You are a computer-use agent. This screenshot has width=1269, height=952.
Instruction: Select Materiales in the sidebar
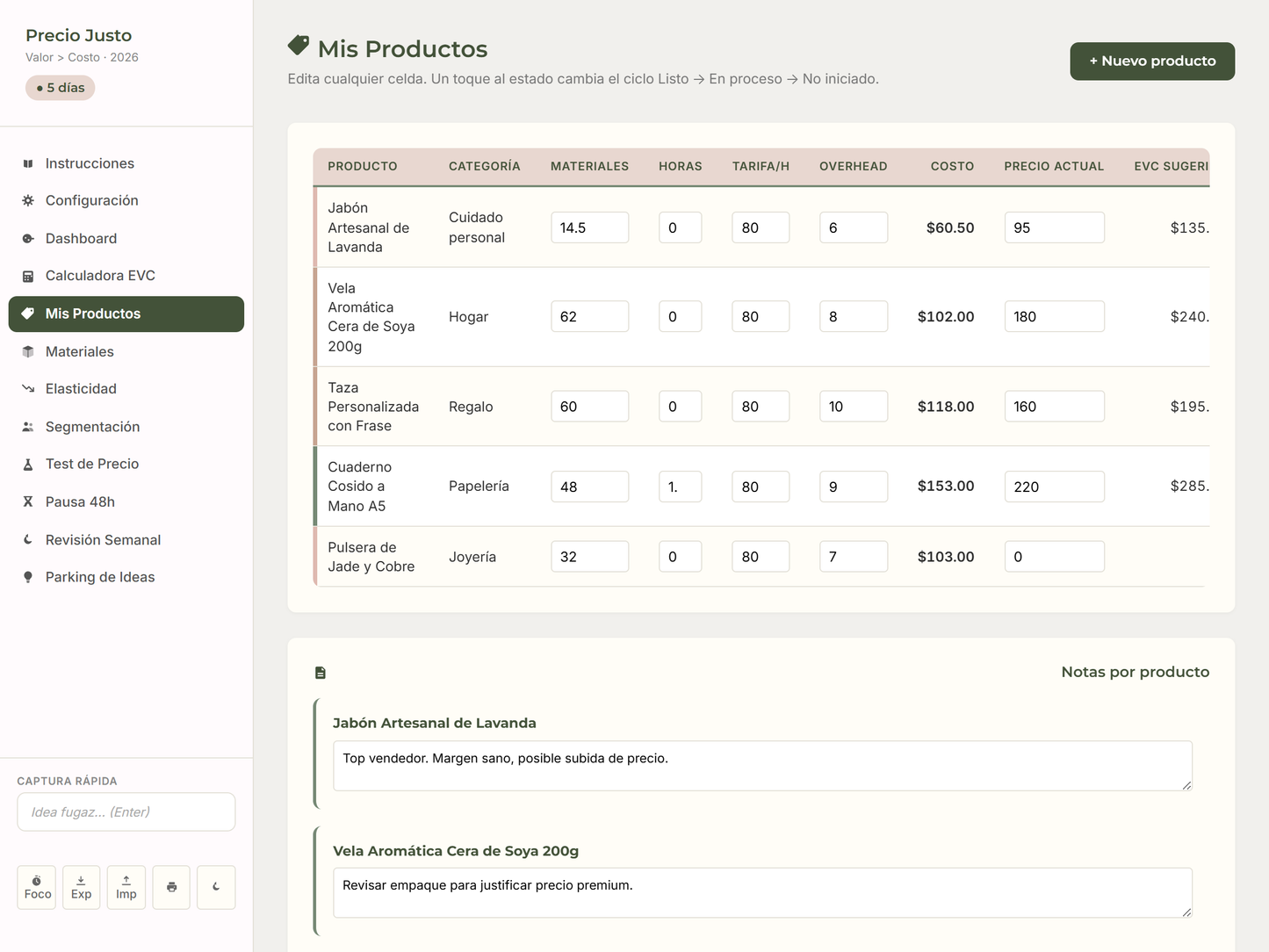click(126, 351)
